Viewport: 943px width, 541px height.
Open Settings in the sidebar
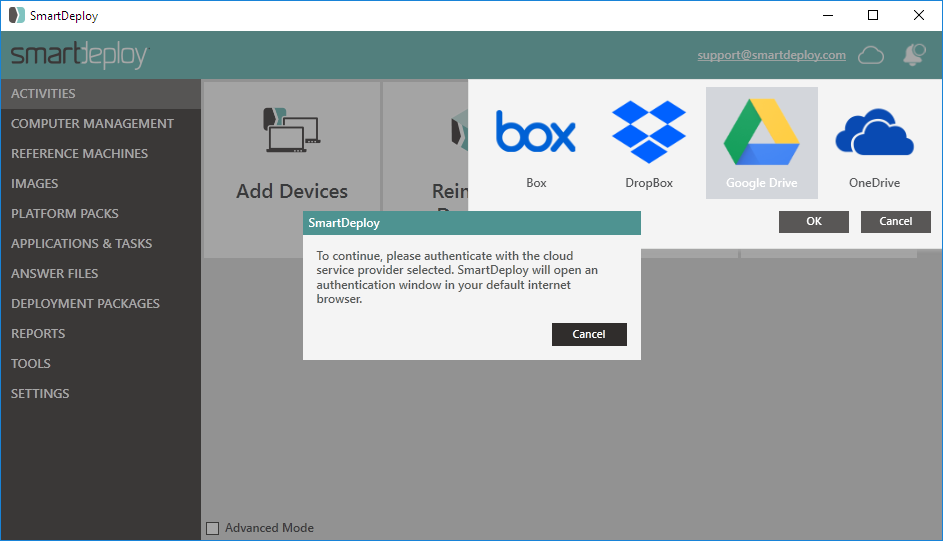(x=100, y=394)
